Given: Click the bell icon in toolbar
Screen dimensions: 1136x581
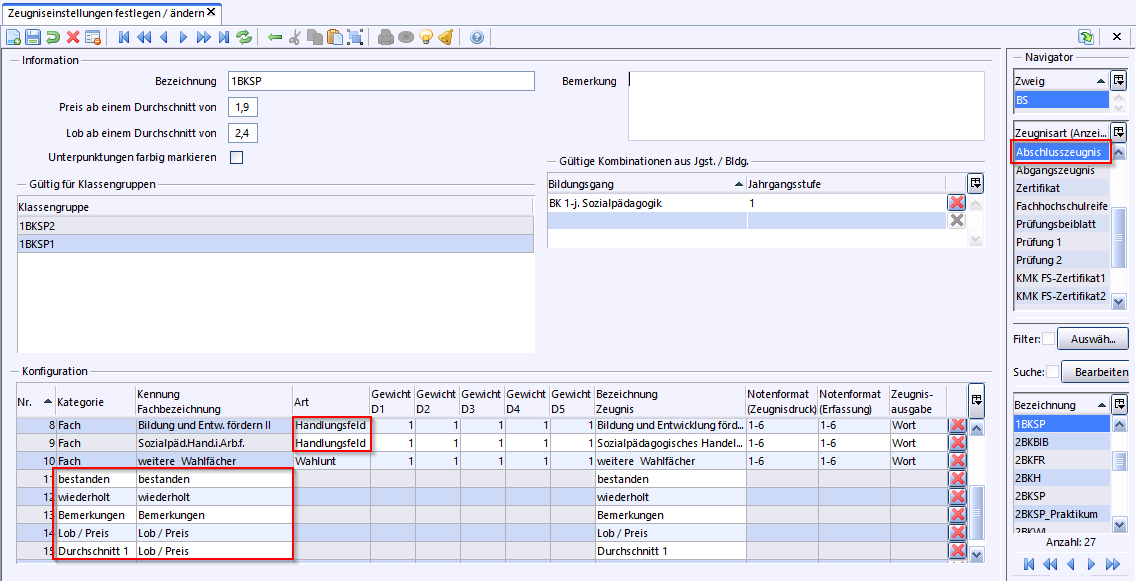Looking at the screenshot, I should [x=446, y=37].
